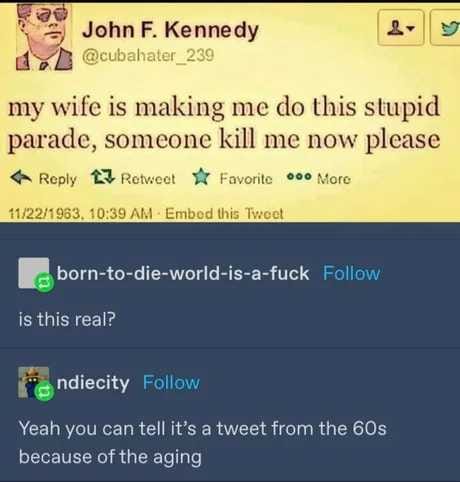
Task: Follow the ndiecity blog
Action: [x=171, y=382]
